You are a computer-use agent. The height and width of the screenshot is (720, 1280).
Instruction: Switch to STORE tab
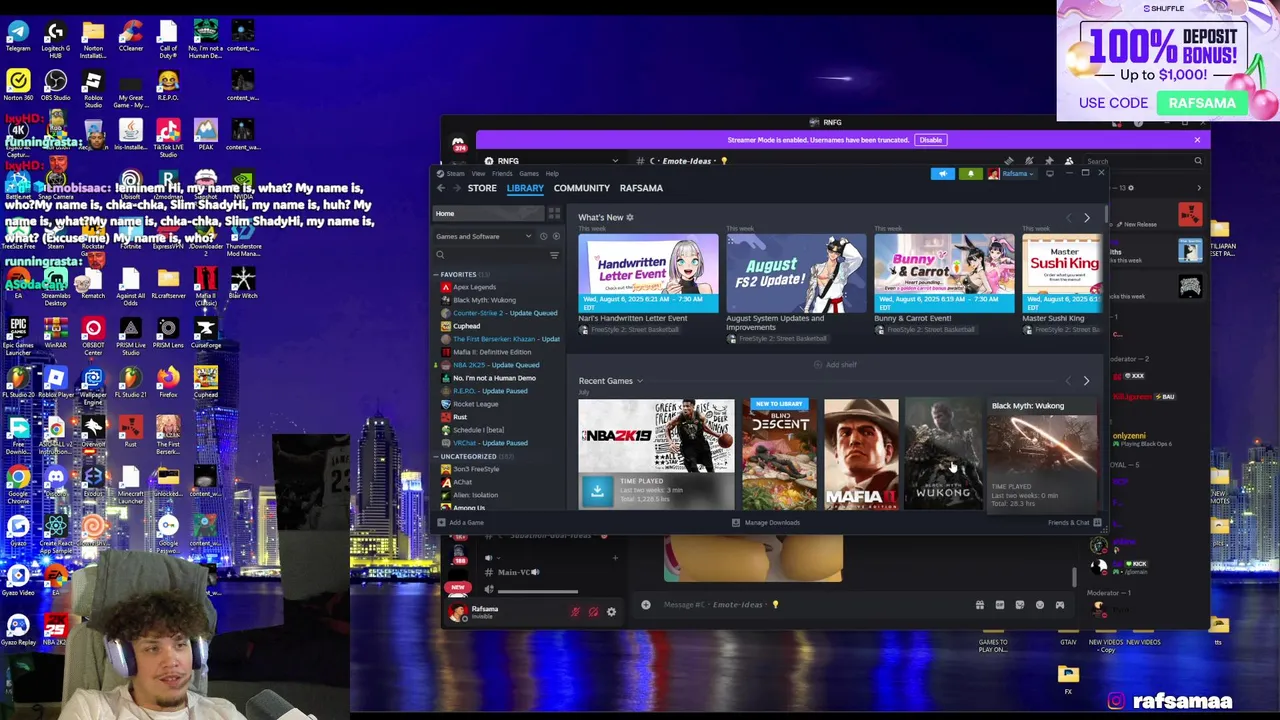coord(482,188)
